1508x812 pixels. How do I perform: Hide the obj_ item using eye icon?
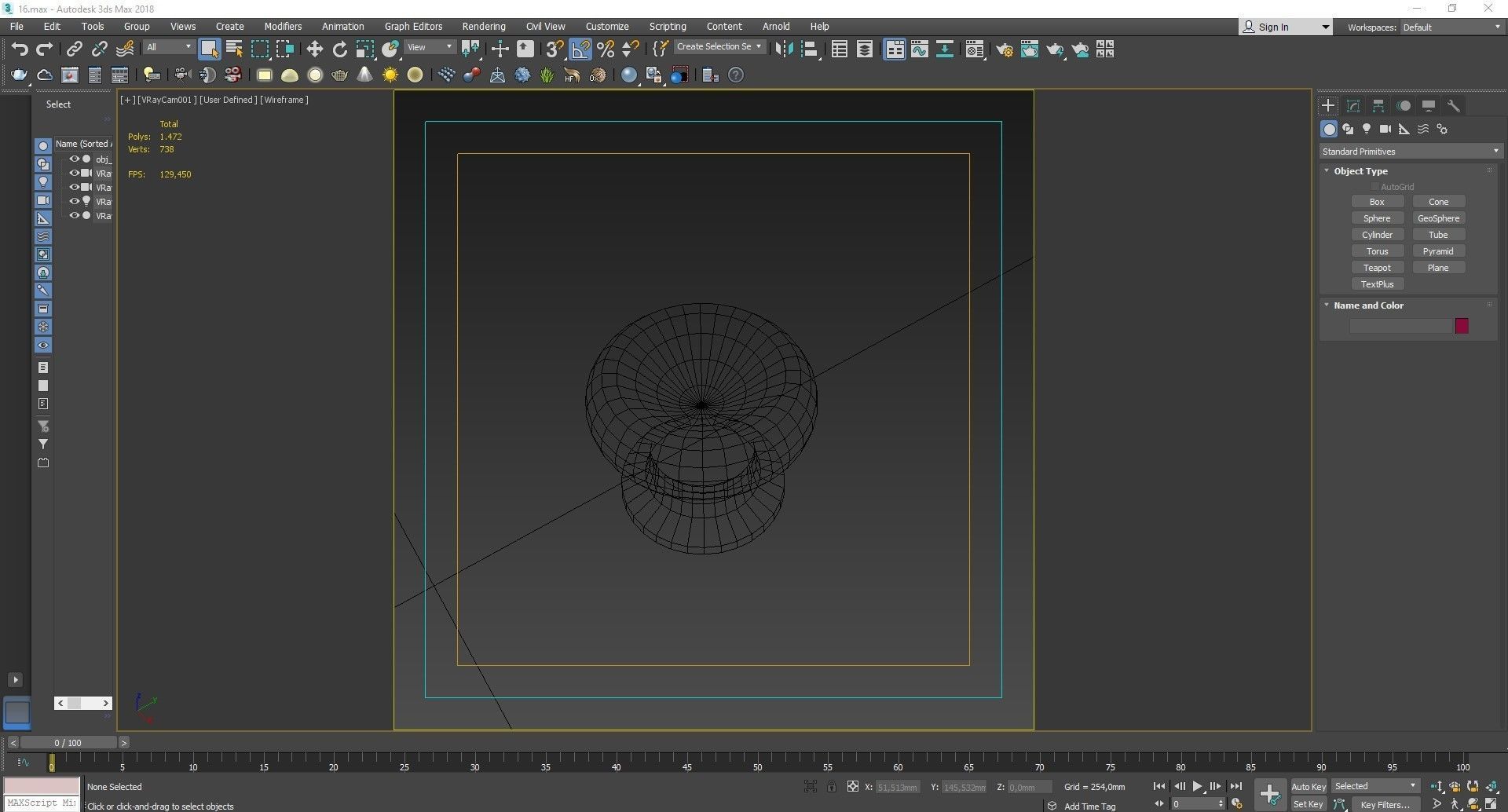(75, 159)
